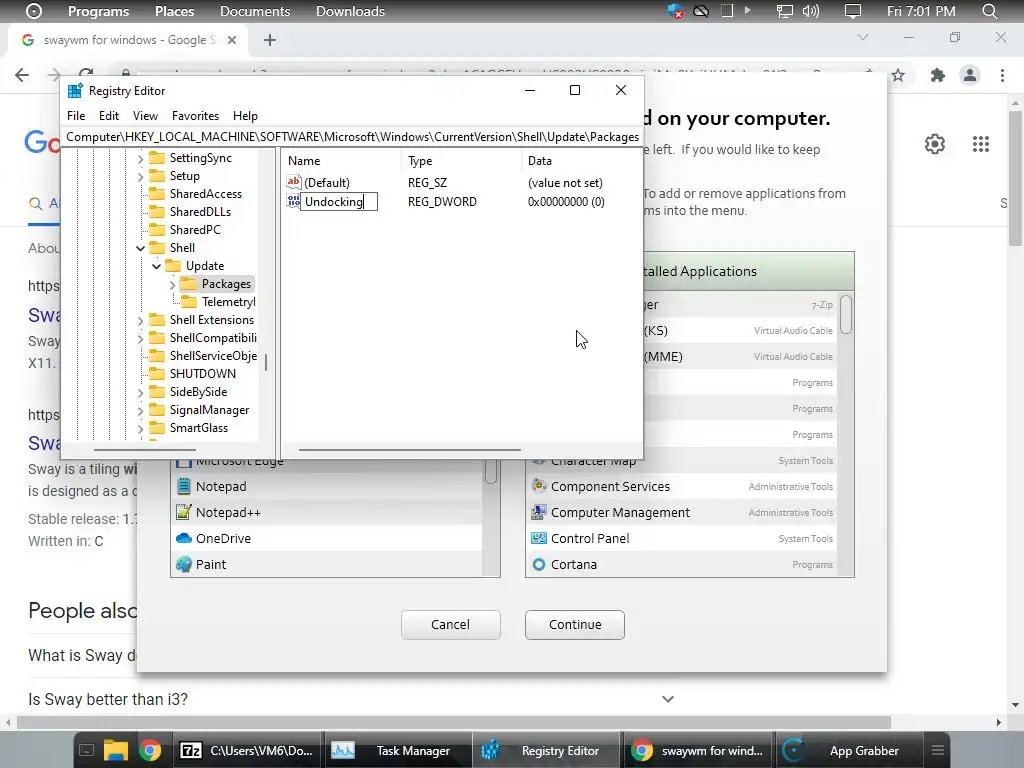The image size is (1024, 768).
Task: Open the Chrome profile avatar
Action: tap(970, 75)
